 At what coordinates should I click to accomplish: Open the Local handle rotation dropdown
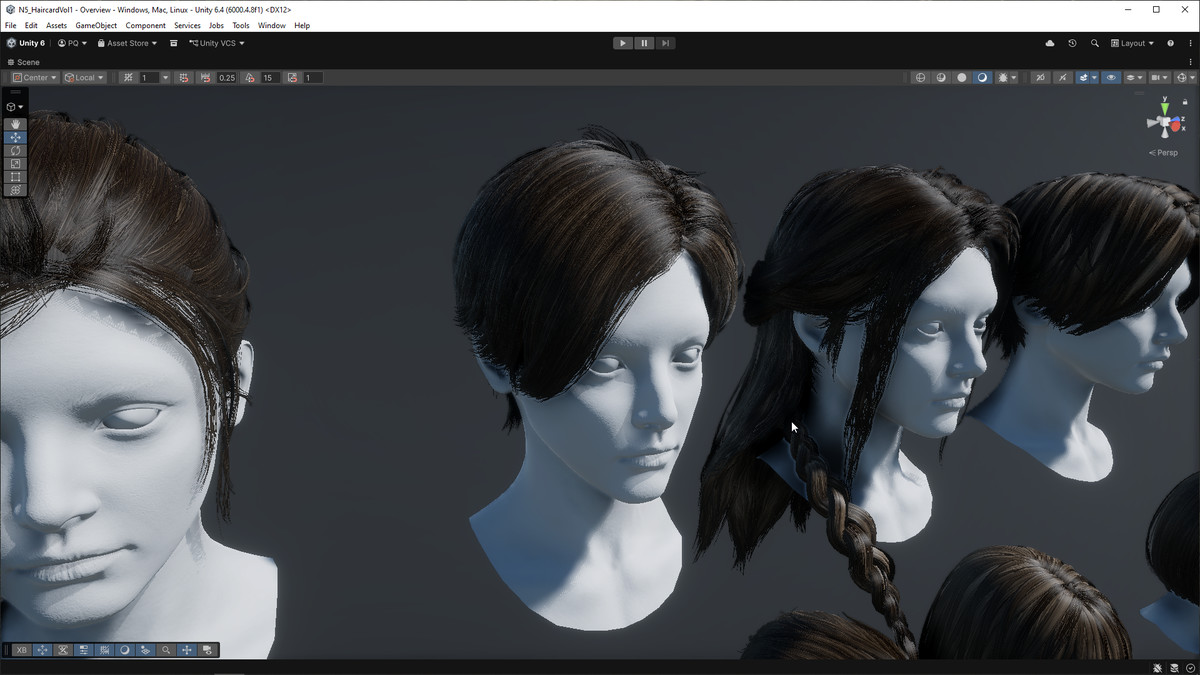[x=84, y=77]
